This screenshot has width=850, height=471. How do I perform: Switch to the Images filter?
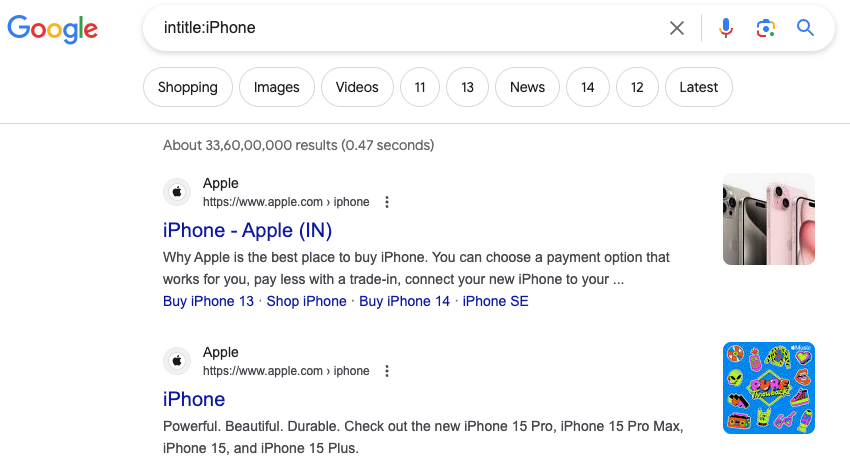click(x=277, y=87)
